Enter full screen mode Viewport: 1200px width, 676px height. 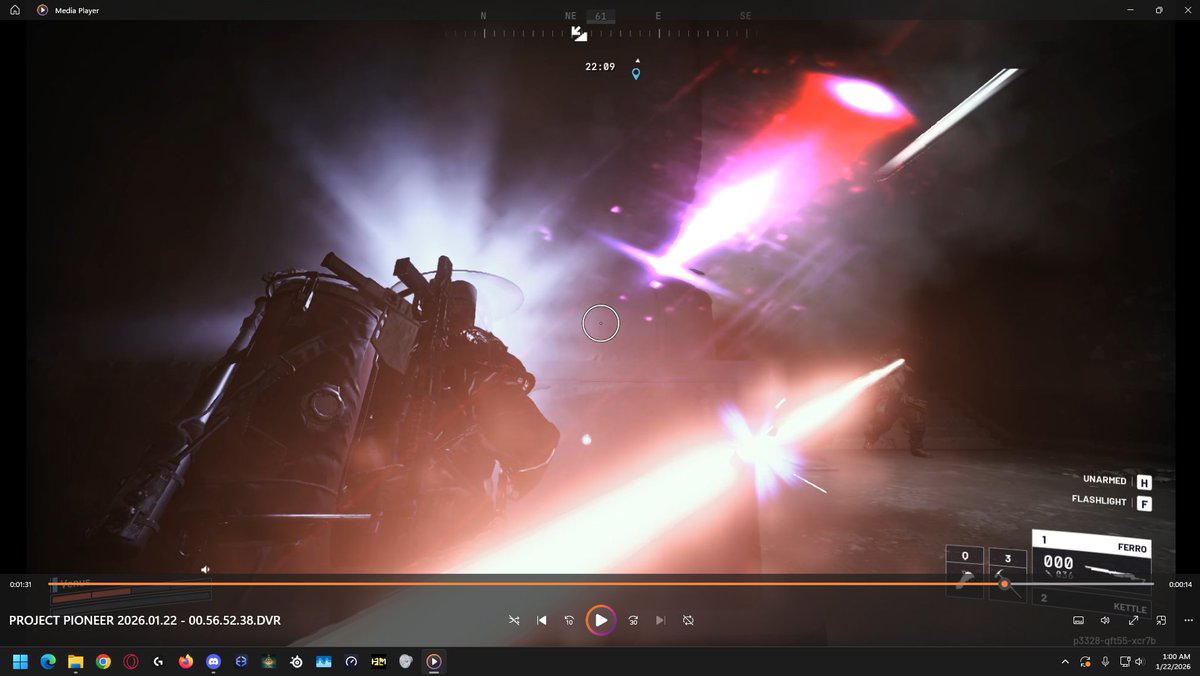pyautogui.click(x=1133, y=620)
